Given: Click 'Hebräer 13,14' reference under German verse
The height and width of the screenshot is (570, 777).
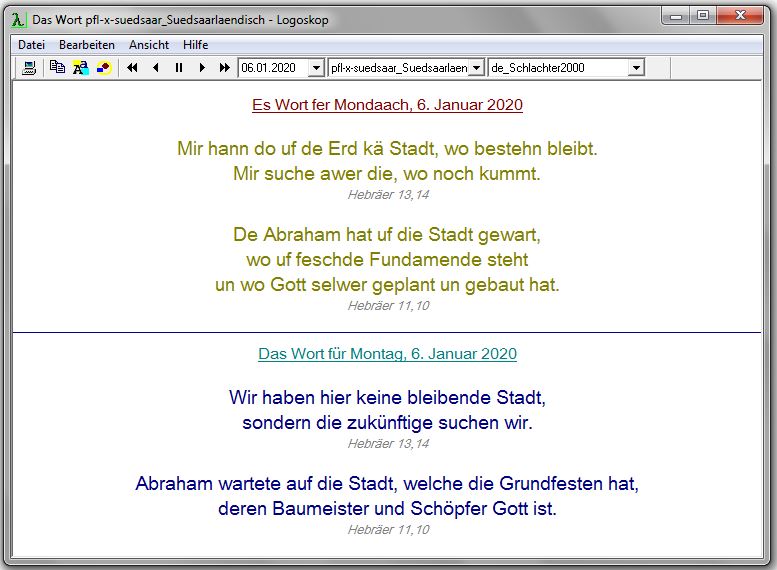Looking at the screenshot, I should tap(388, 444).
